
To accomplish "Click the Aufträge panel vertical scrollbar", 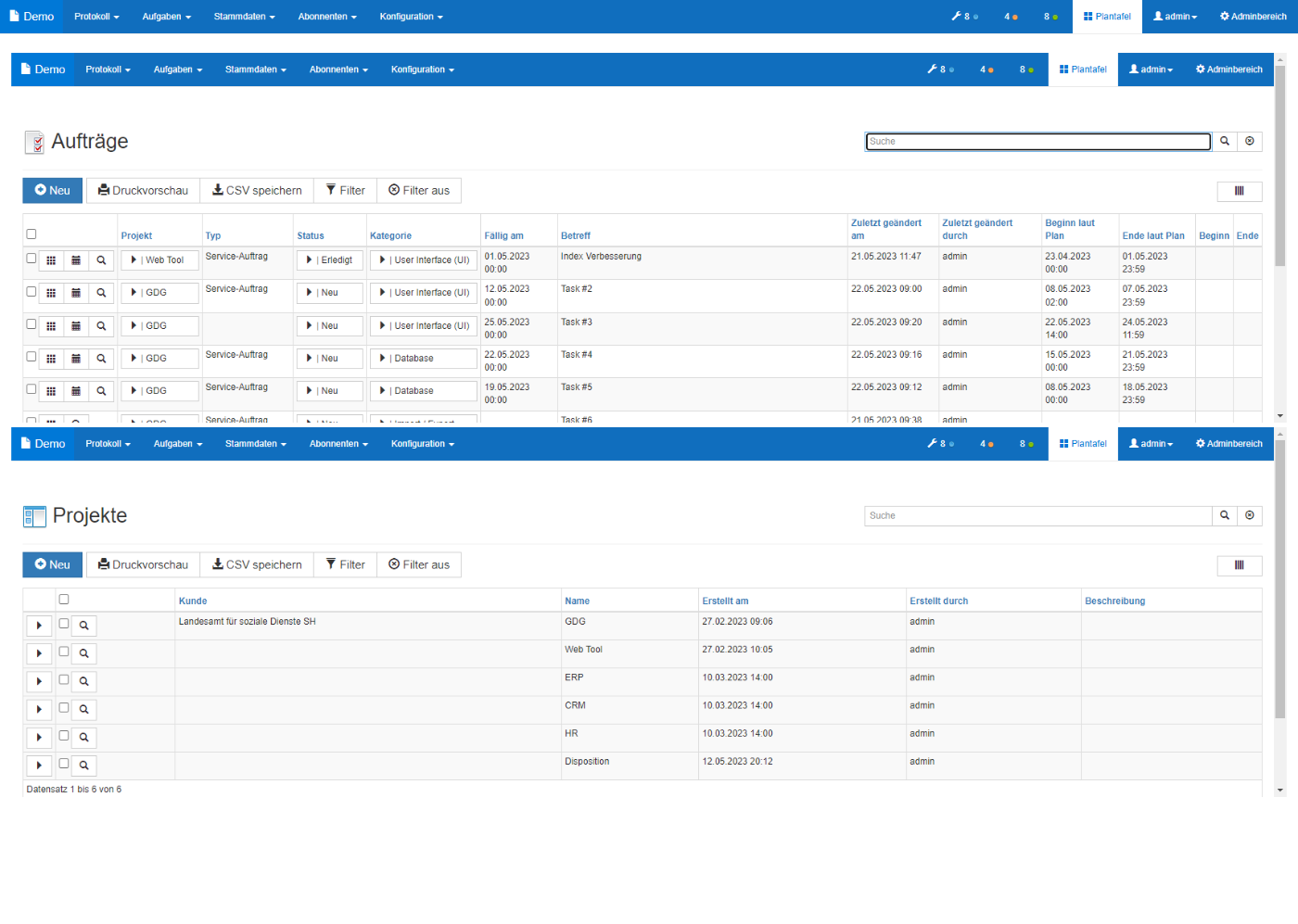I will (1280, 167).
